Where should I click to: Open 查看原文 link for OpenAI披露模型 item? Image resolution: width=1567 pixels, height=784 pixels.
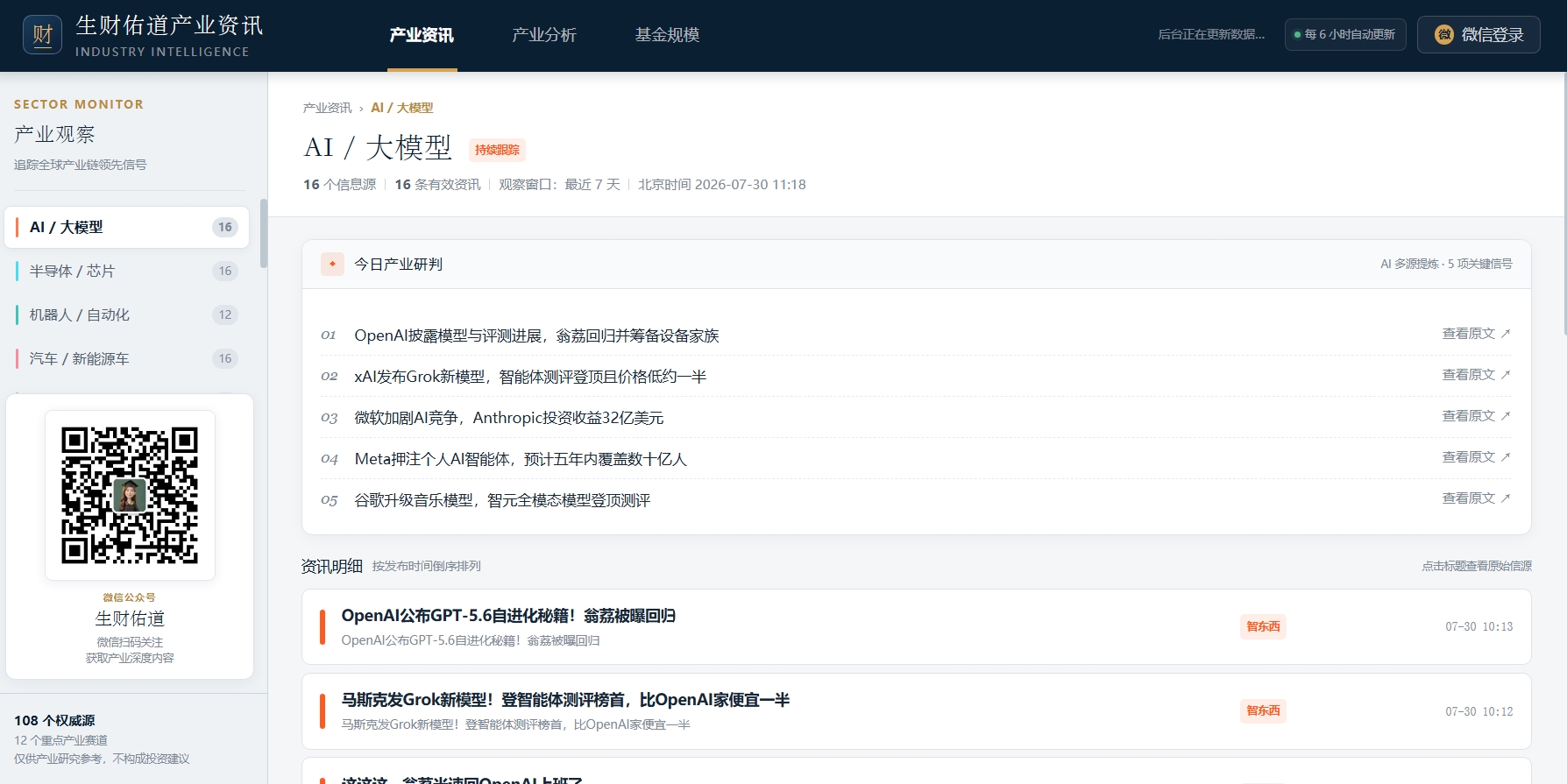(x=1477, y=334)
